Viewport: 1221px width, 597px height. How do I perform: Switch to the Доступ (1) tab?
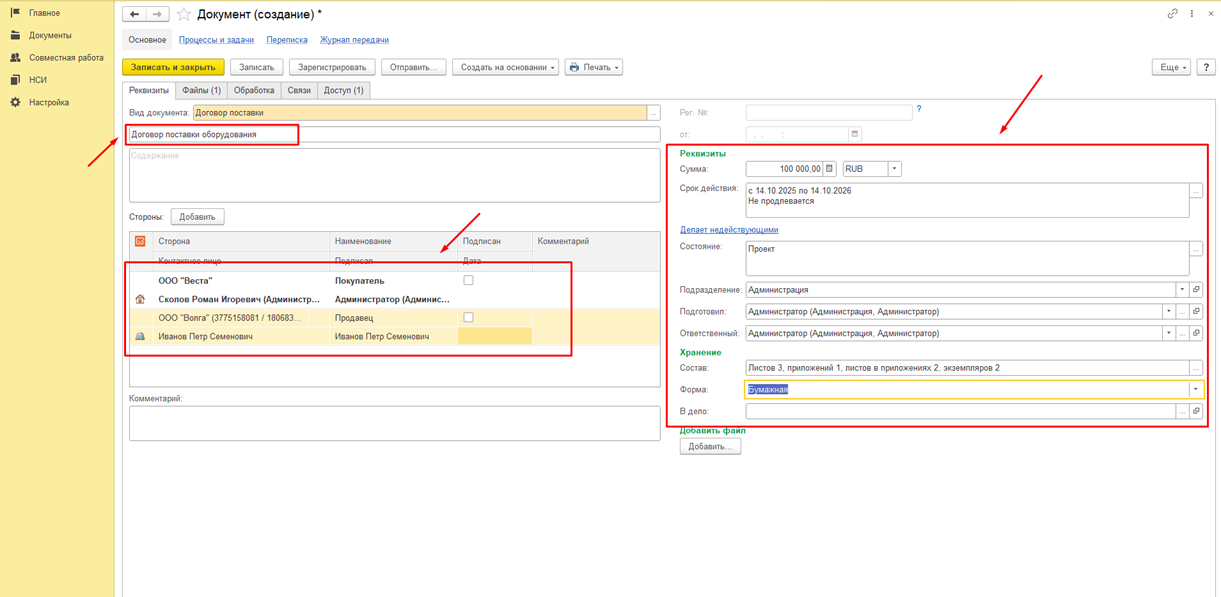344,90
